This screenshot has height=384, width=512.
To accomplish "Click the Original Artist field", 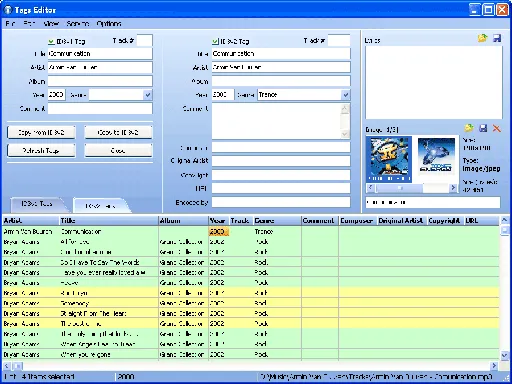I will click(x=281, y=161).
